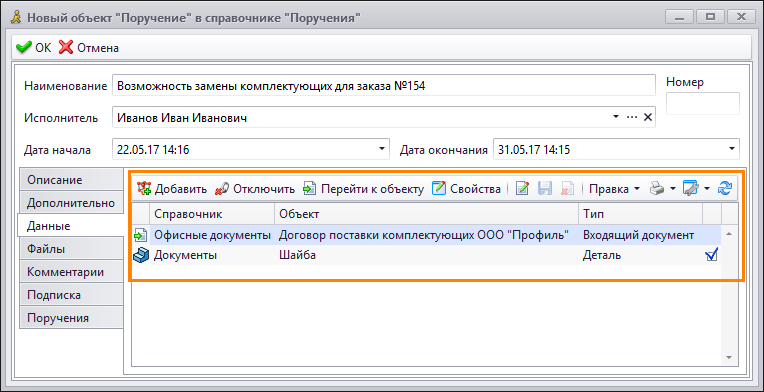This screenshot has width=764, height=392.
Task: Open Свойства from the toolbar
Action: [x=467, y=189]
